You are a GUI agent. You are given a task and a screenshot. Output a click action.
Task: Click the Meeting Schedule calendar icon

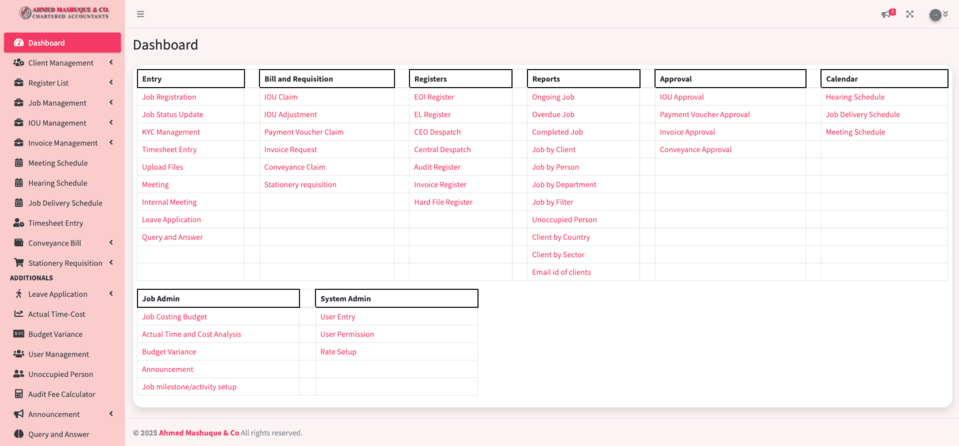point(18,163)
